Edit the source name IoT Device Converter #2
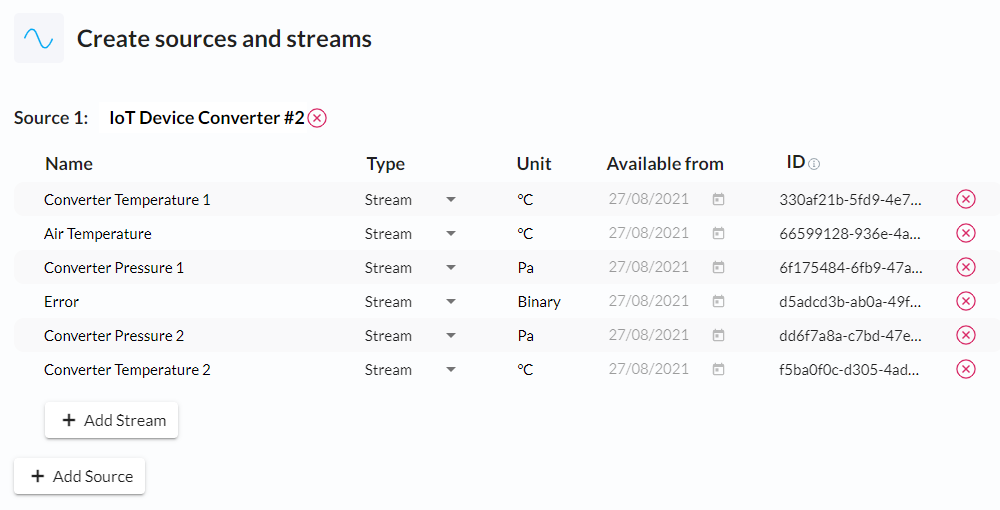1000x510 pixels. (207, 118)
